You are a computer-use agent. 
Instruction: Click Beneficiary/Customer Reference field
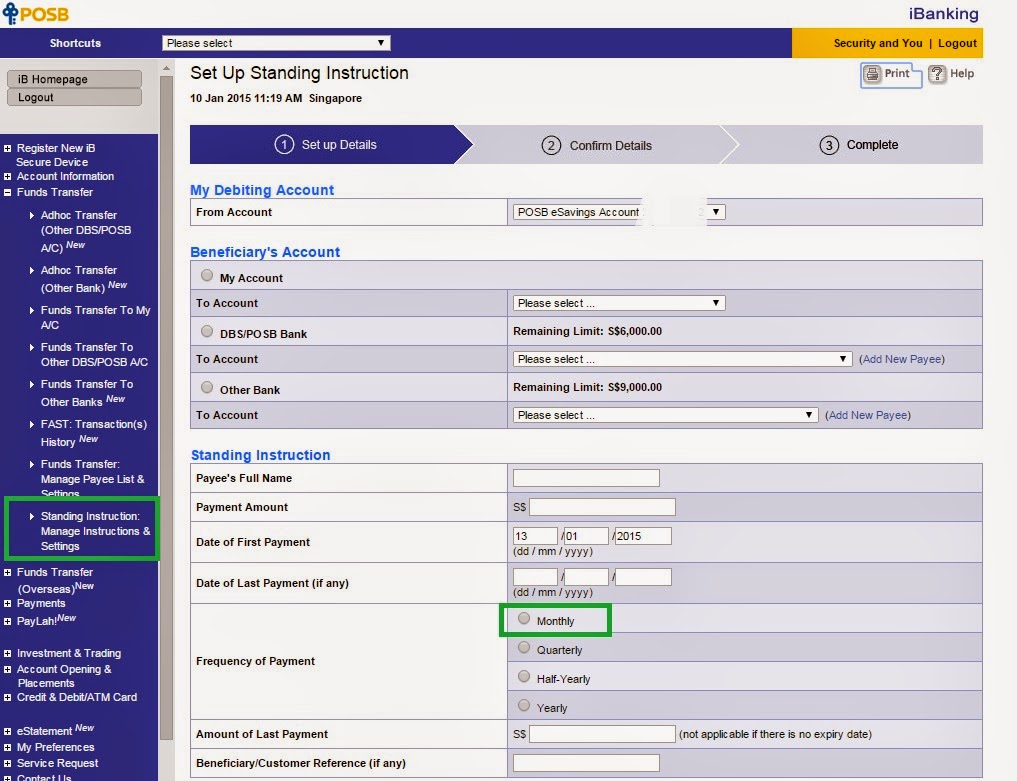(x=586, y=763)
